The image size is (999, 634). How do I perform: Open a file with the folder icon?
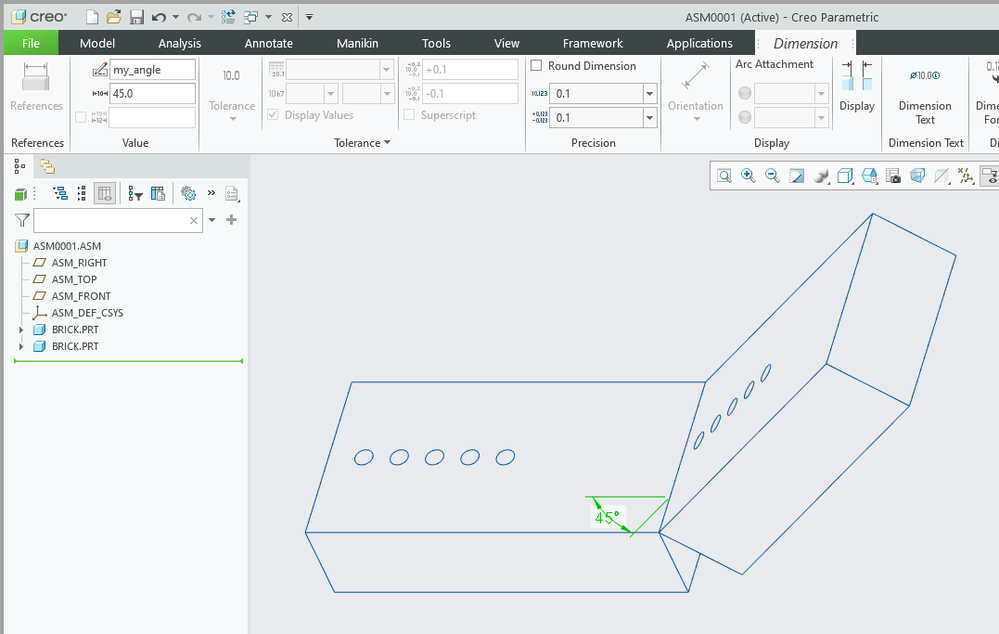tap(114, 17)
